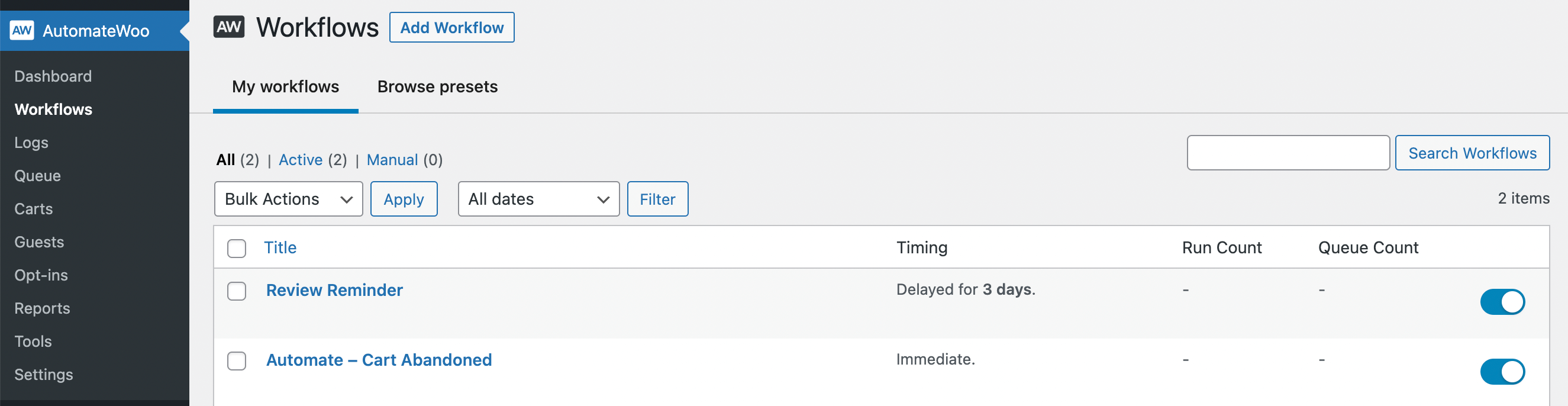Open AutomateWoo Settings

(x=43, y=375)
